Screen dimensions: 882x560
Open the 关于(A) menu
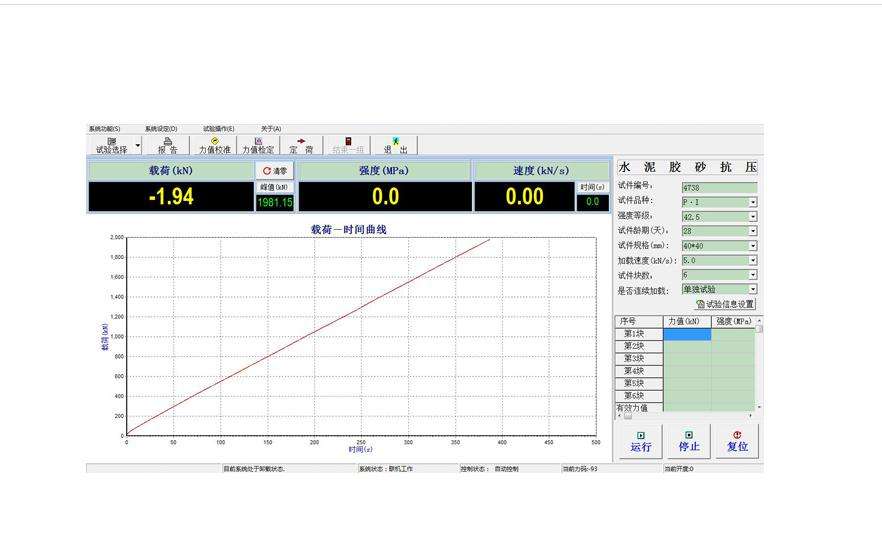pos(271,129)
